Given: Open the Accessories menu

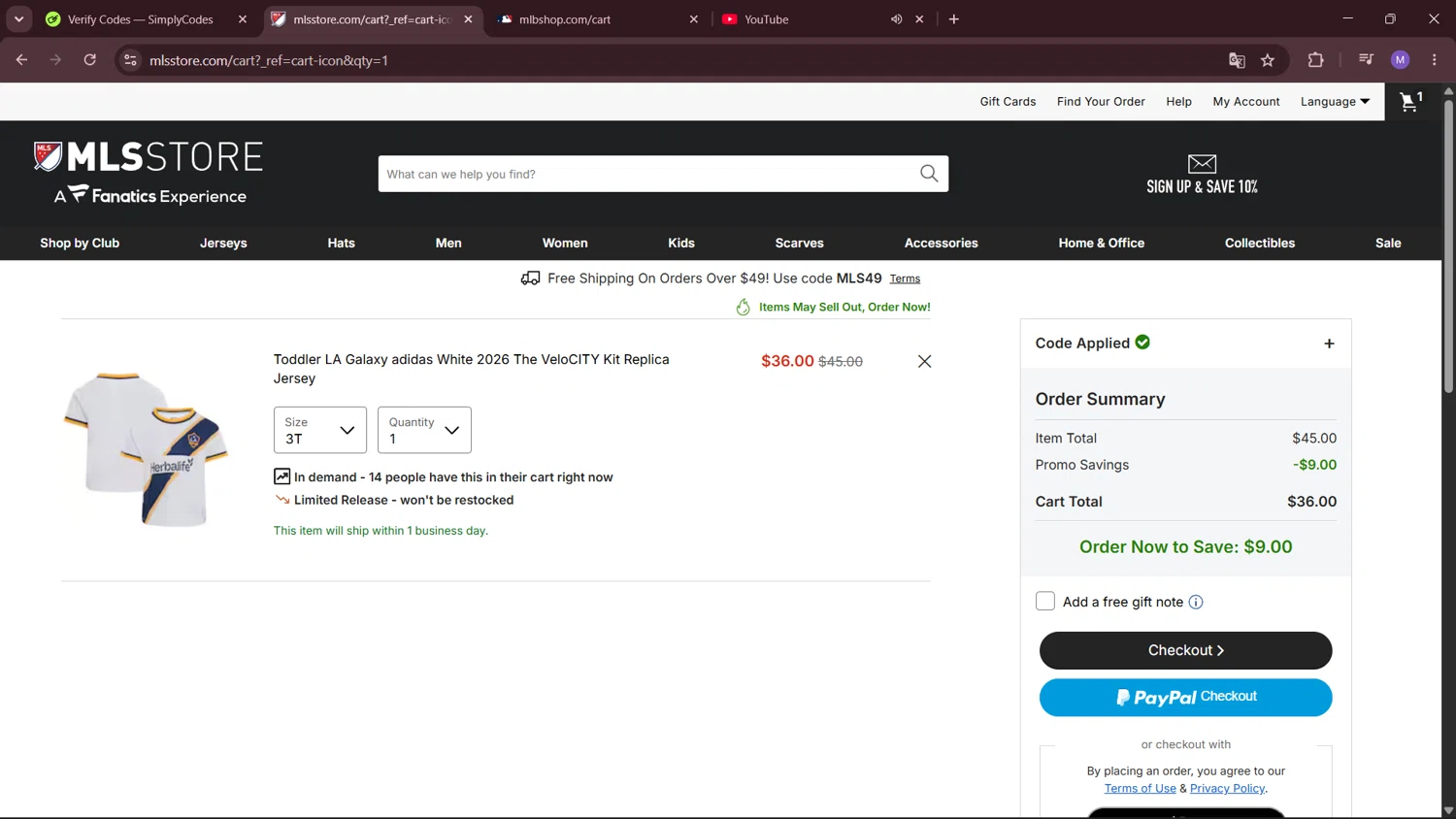Looking at the screenshot, I should (942, 243).
